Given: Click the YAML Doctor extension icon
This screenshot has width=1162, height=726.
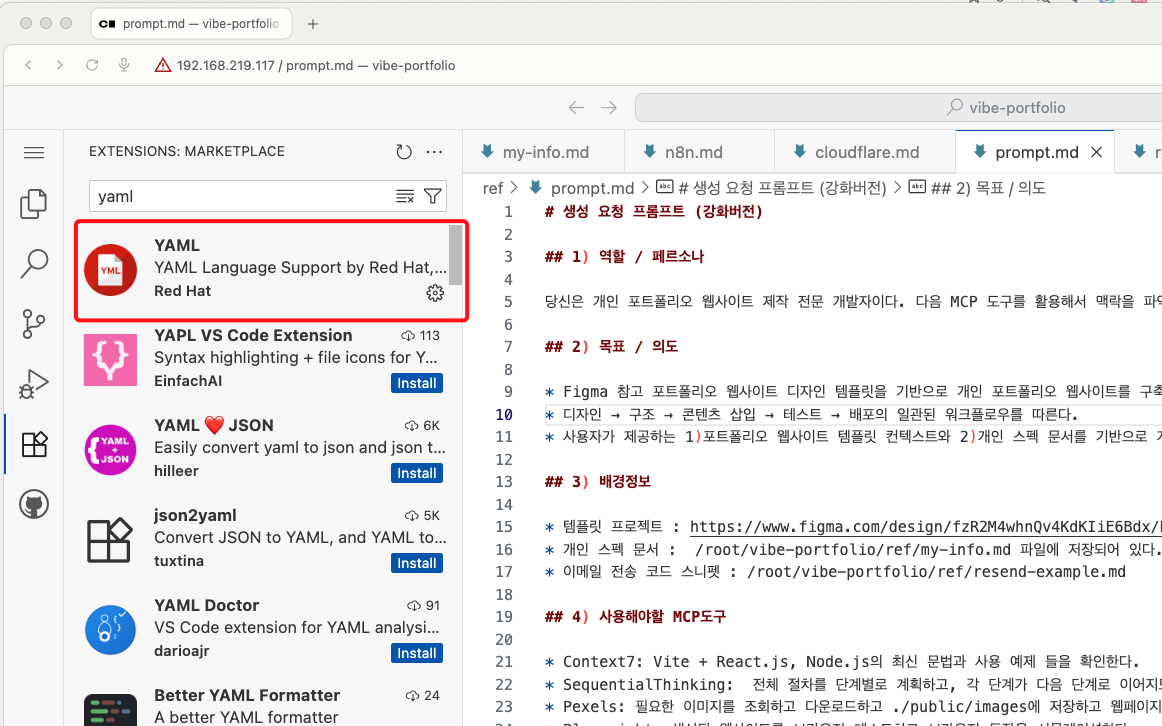Looking at the screenshot, I should click(110, 630).
